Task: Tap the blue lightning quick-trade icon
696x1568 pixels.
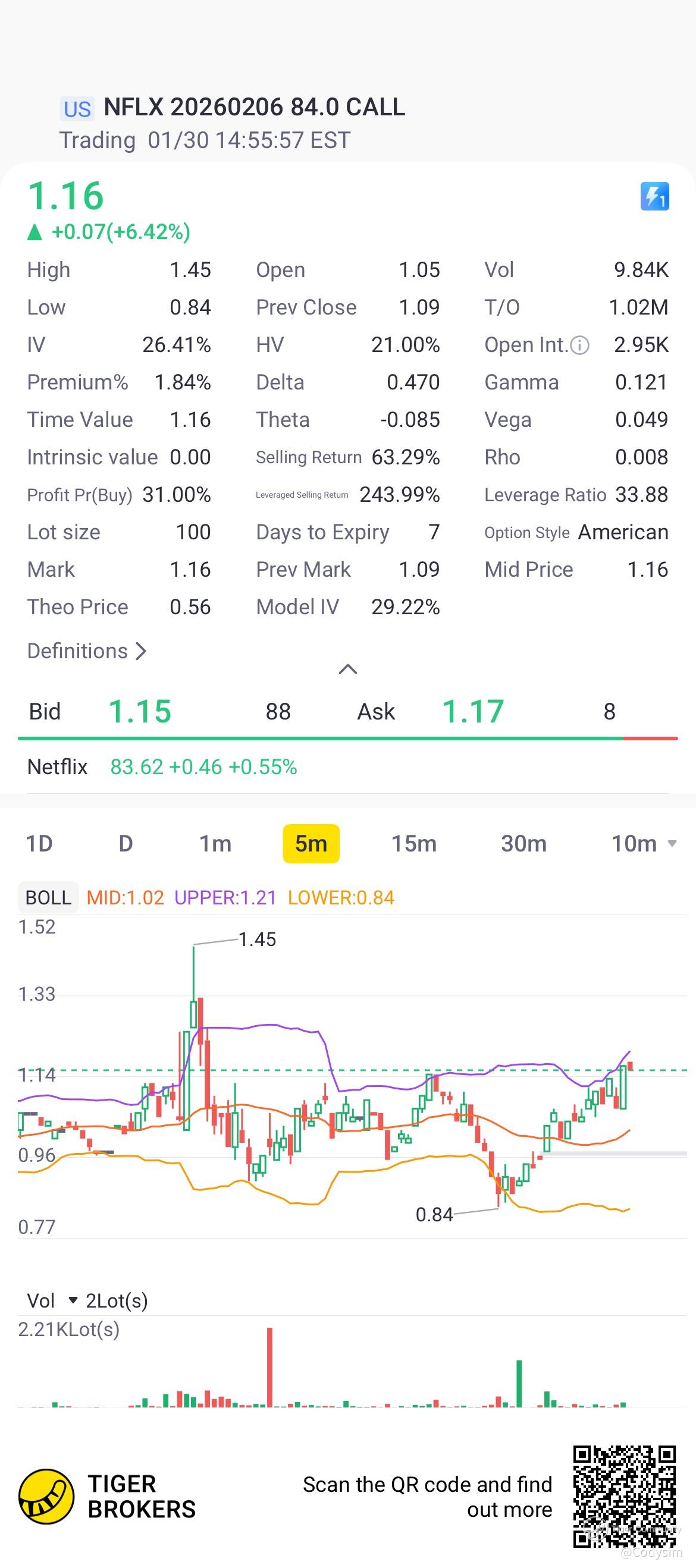Action: [x=654, y=196]
